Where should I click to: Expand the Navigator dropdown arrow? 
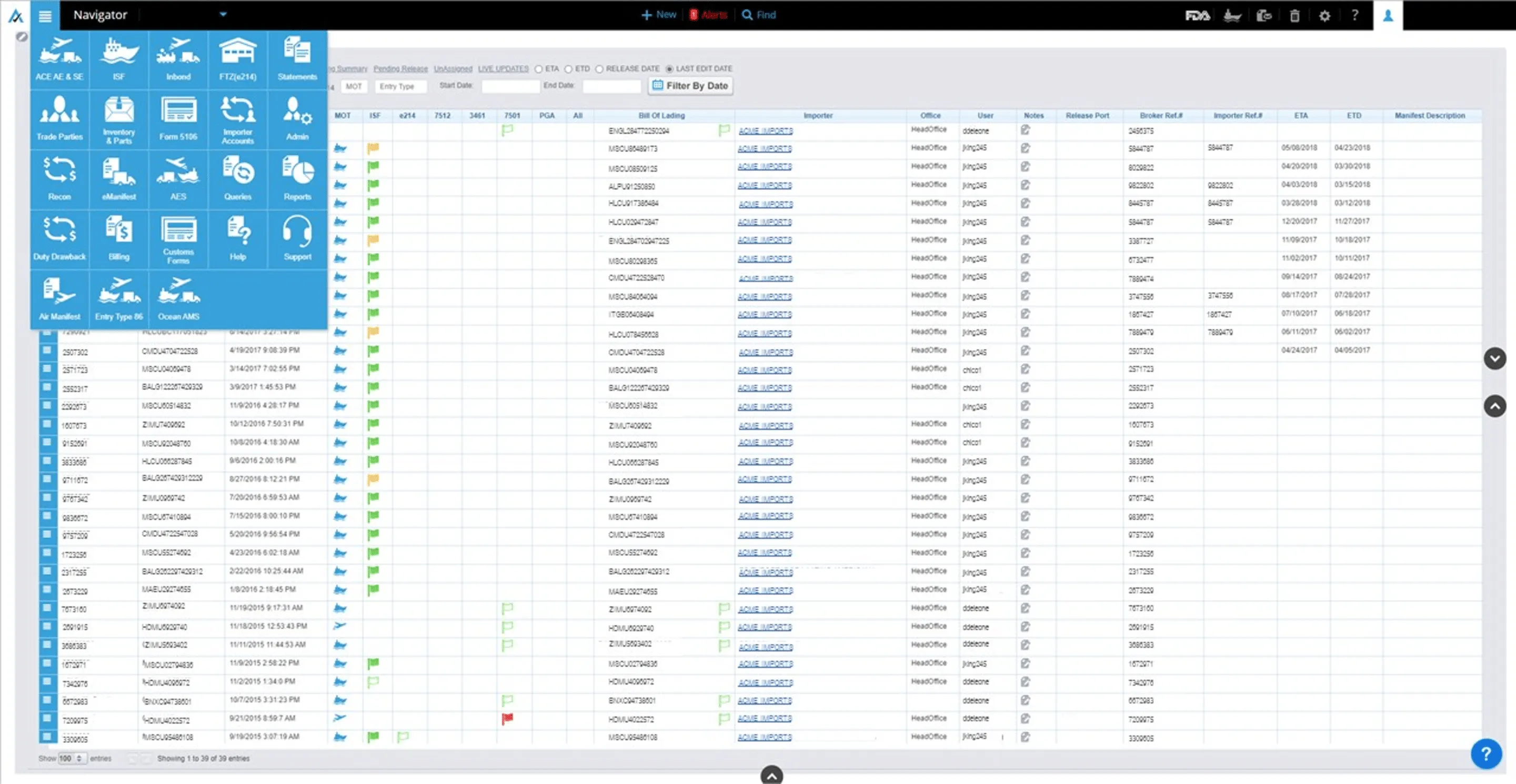point(223,14)
